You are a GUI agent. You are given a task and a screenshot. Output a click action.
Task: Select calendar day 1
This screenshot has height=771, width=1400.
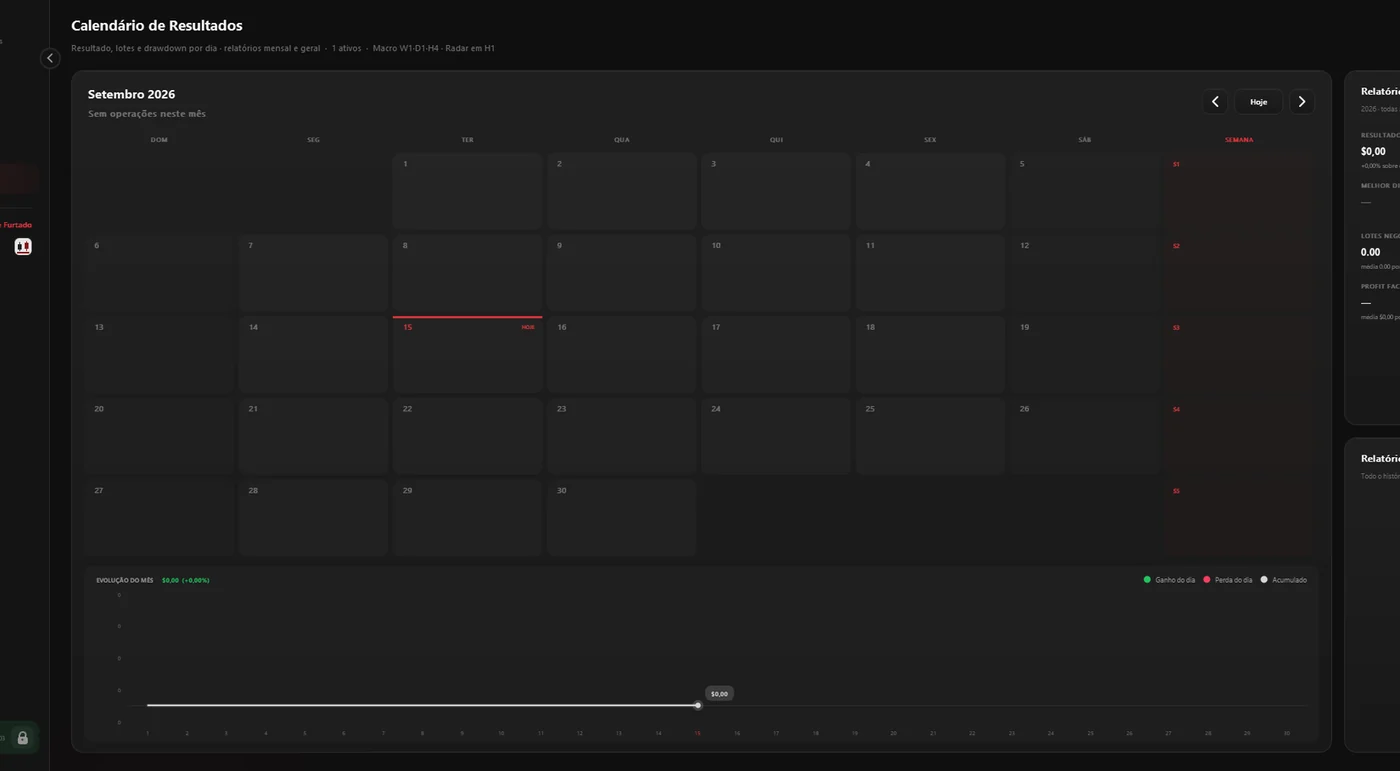pos(467,191)
